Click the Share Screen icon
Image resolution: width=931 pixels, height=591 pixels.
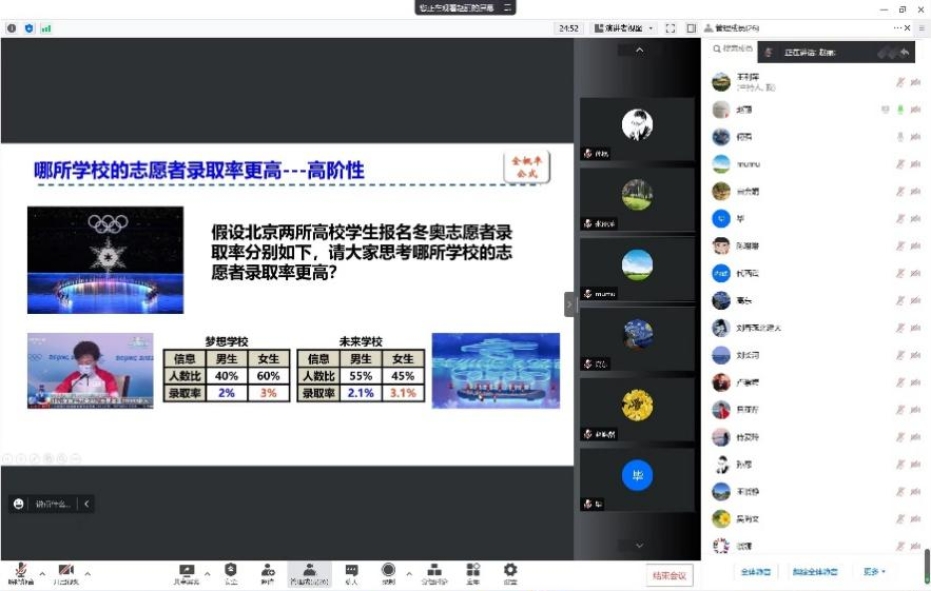pyautogui.click(x=187, y=572)
